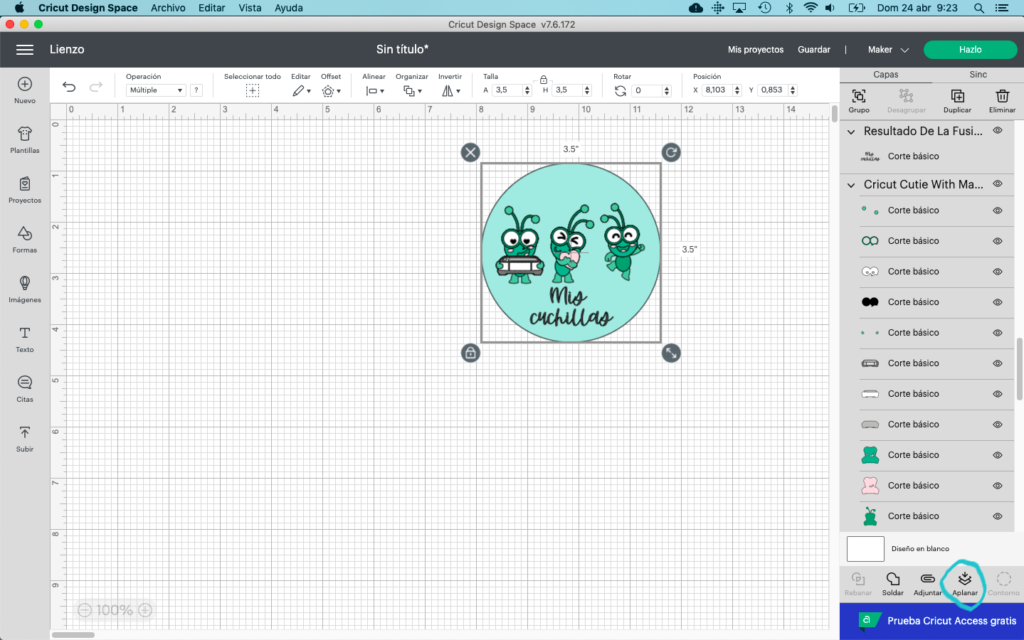Viewport: 1024px width, 640px height.
Task: Click the green Hazlo button
Action: 970,50
